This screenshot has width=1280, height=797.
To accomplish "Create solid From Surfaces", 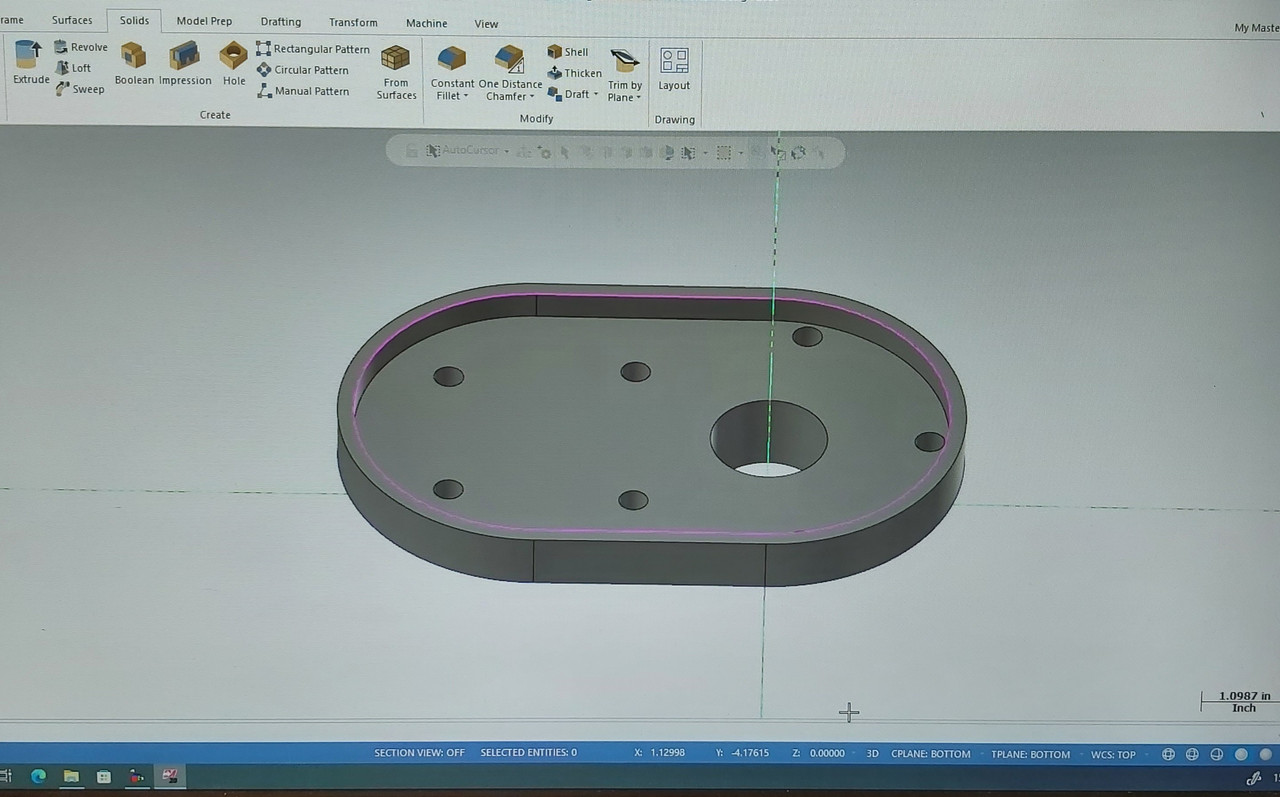I will (396, 72).
